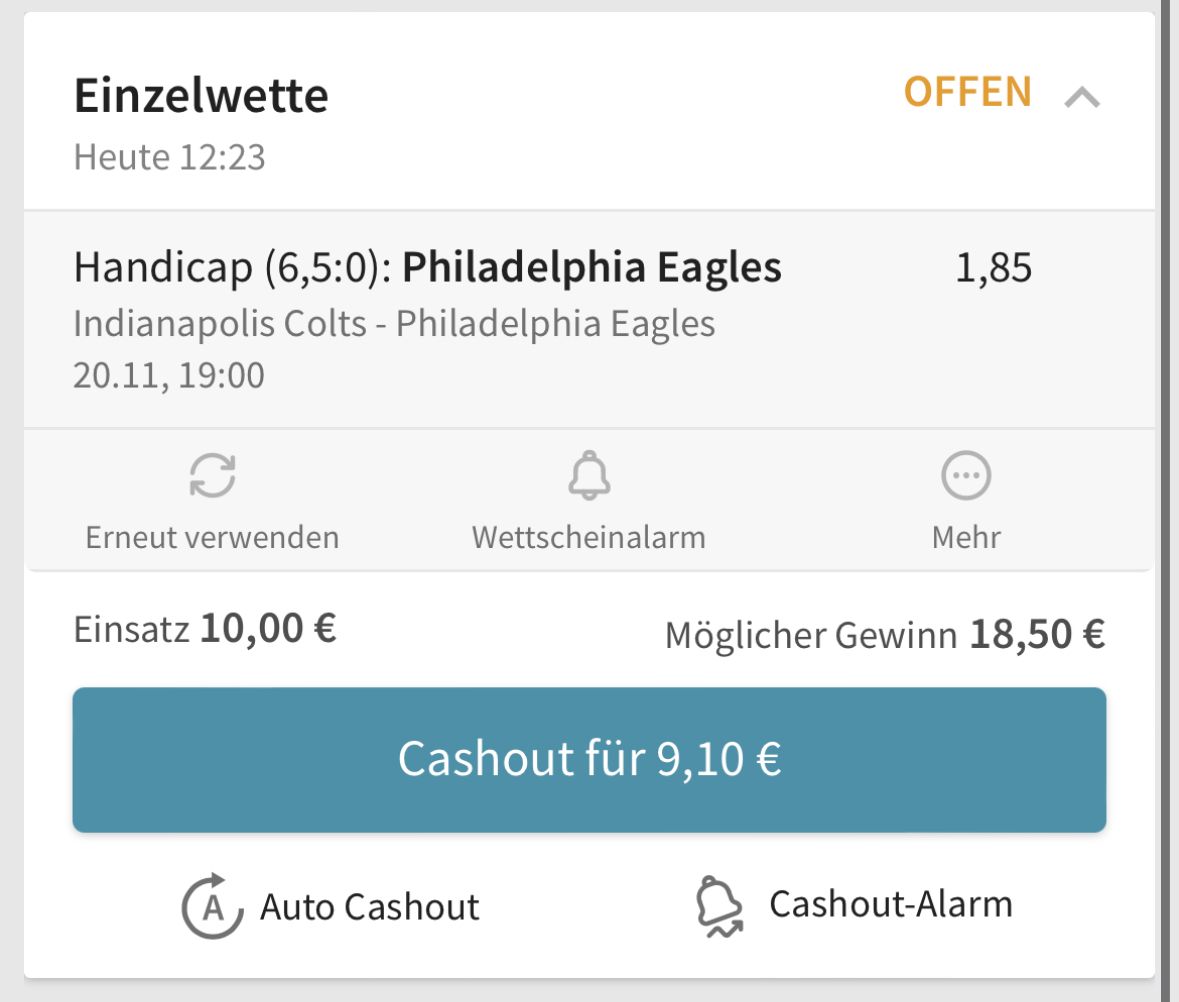Select the Erneut verwenden label
Image resolution: width=1179 pixels, height=1002 pixels.
tap(212, 537)
